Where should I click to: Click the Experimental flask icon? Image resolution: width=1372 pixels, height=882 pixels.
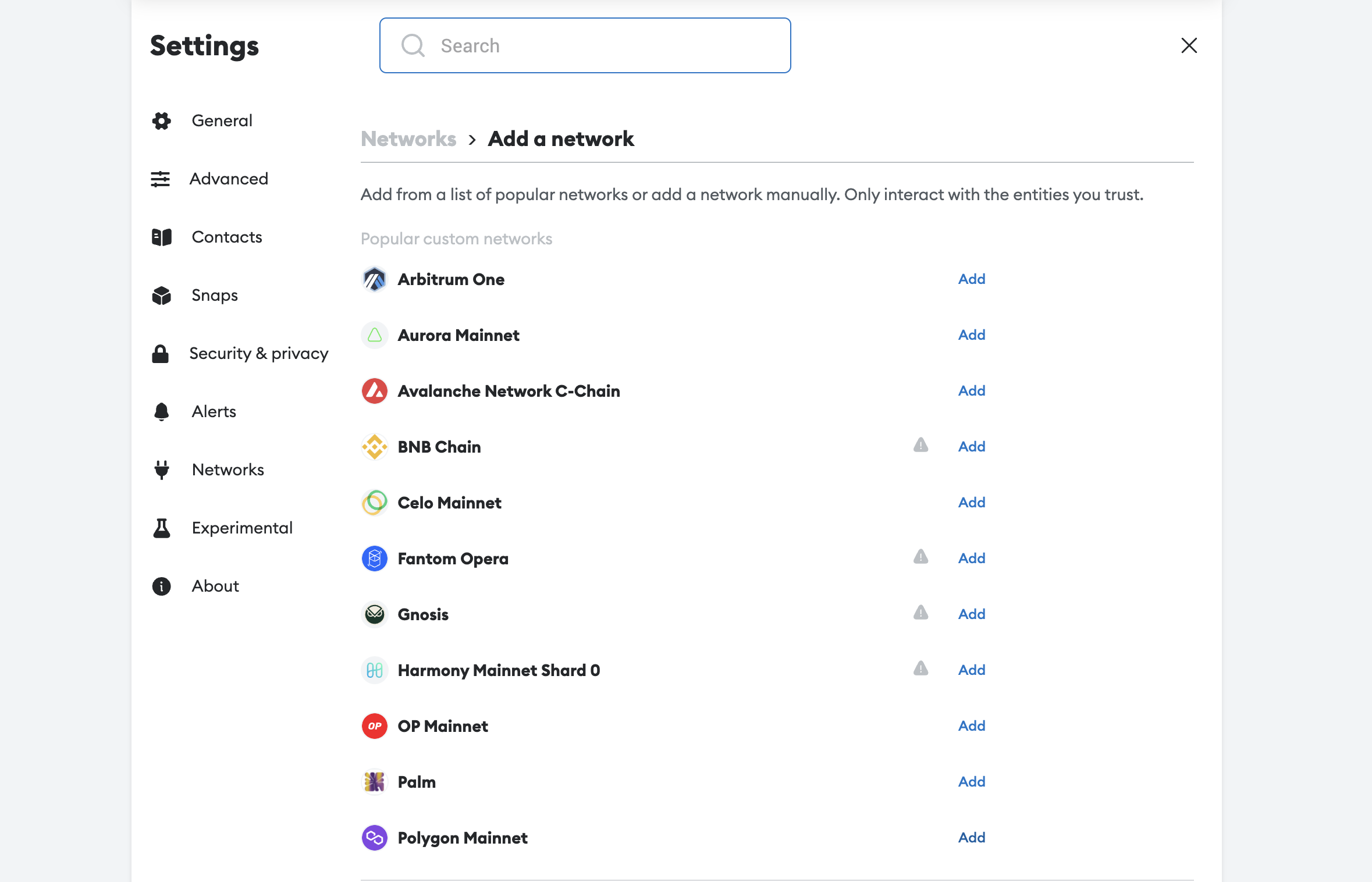coord(161,528)
